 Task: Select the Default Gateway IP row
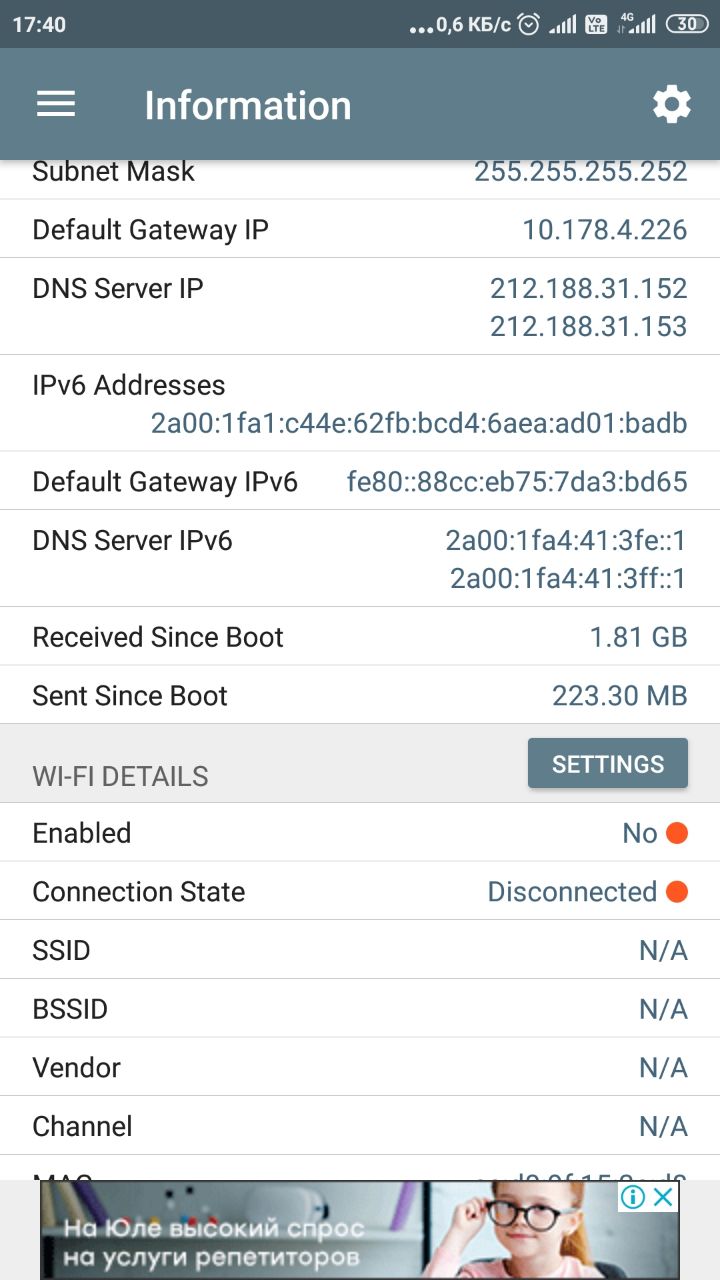click(x=360, y=230)
